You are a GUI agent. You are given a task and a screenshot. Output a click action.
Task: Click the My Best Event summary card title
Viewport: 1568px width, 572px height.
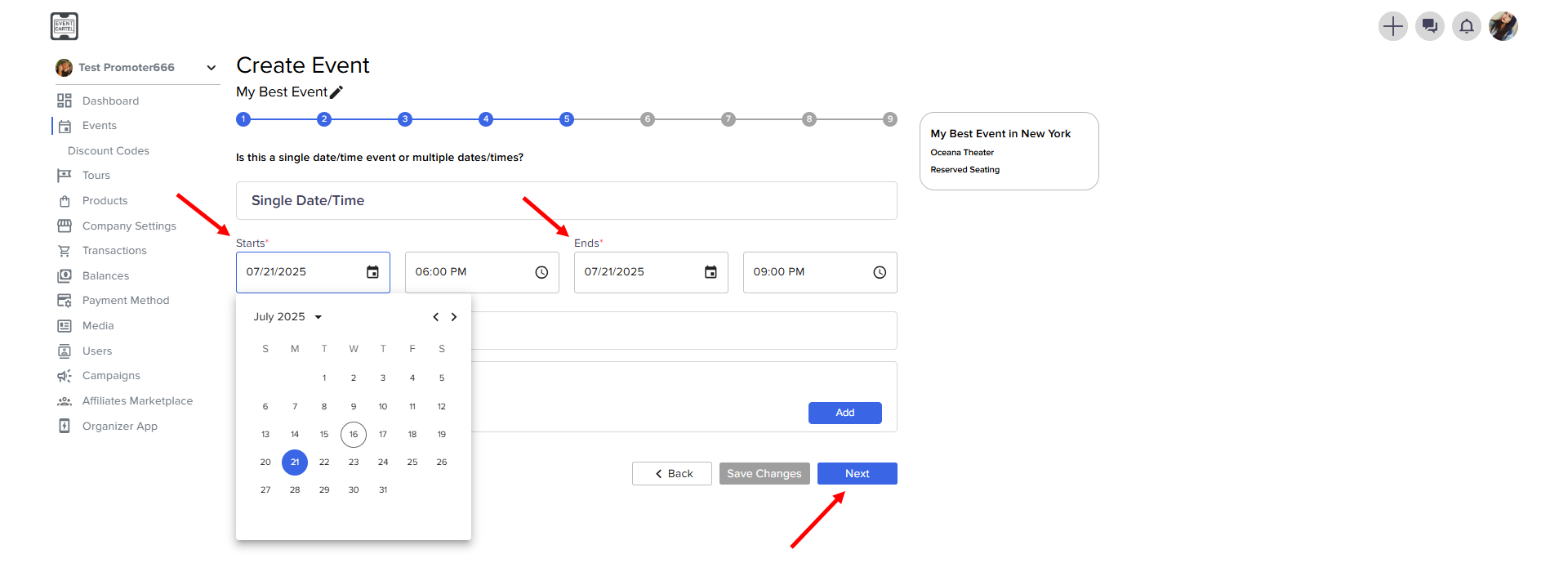[1000, 134]
